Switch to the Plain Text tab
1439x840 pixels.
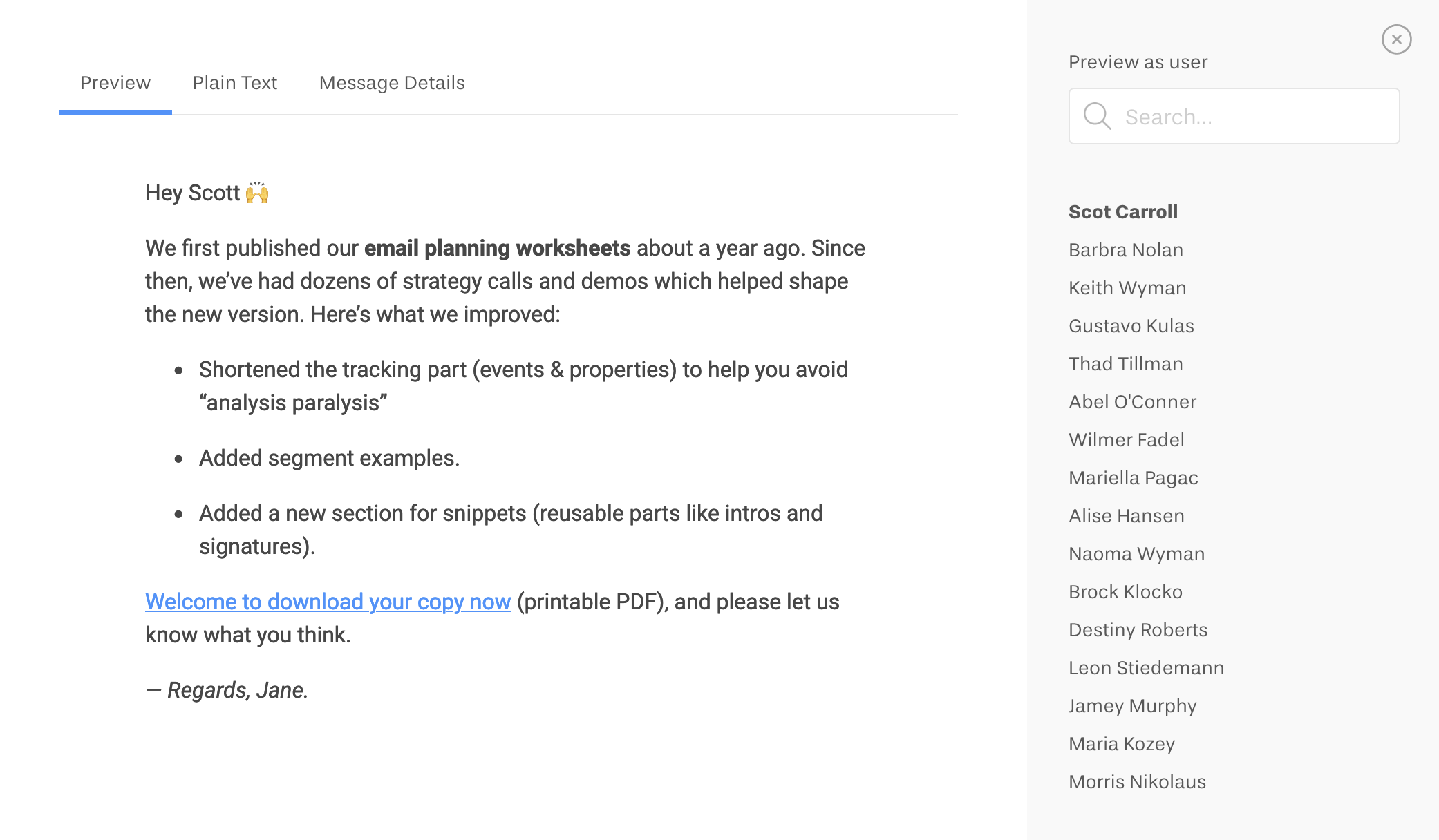point(234,83)
